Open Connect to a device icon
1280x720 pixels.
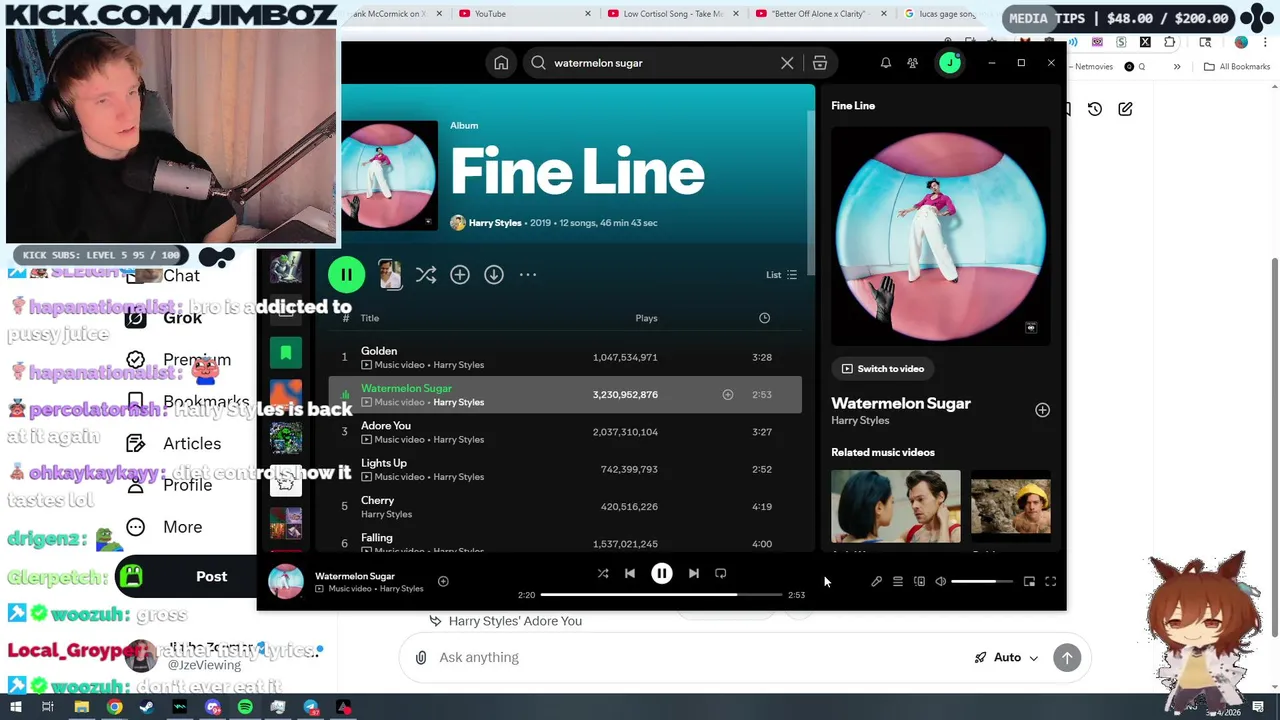(x=919, y=582)
